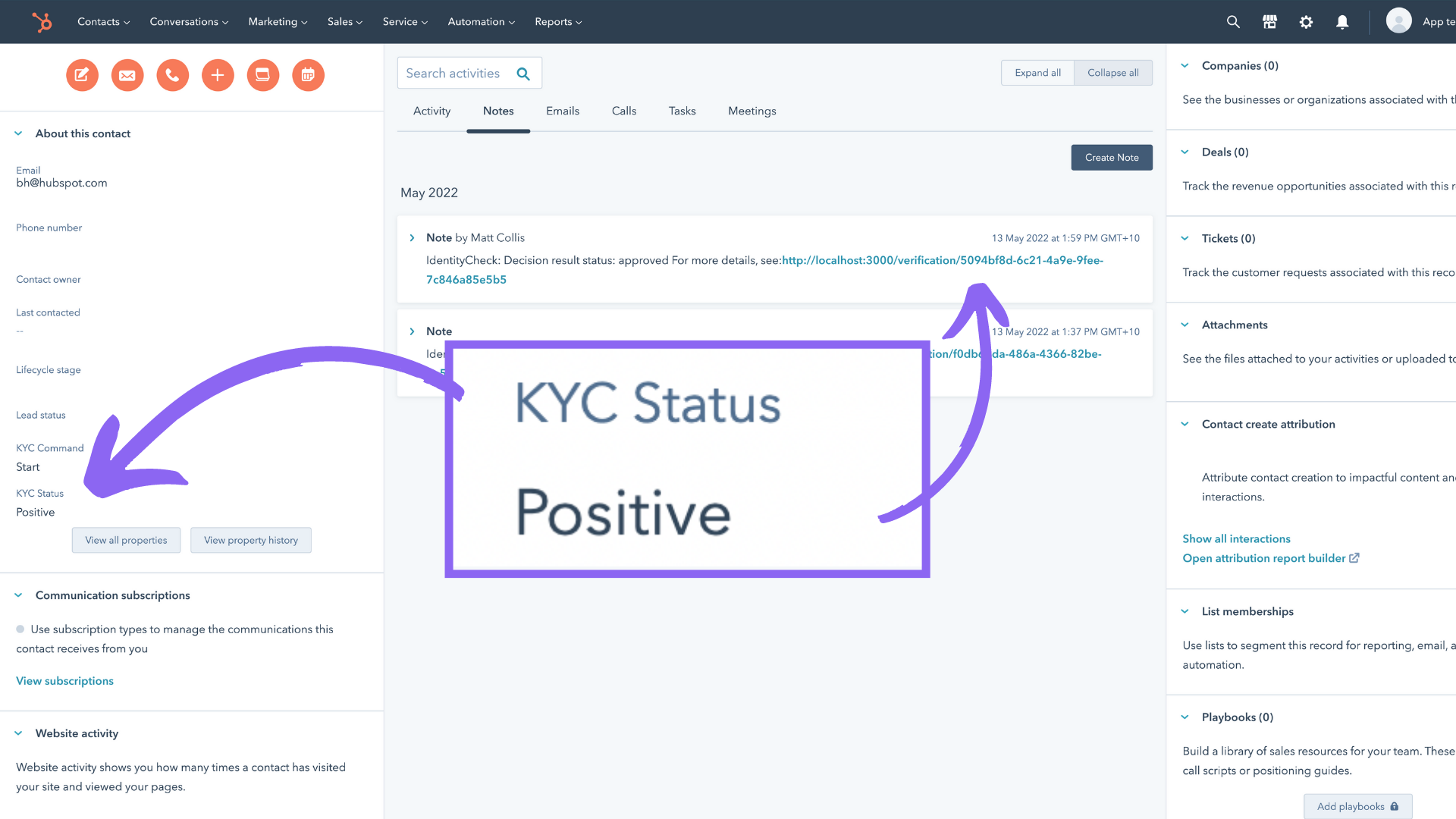Click Expand all activities control
Viewport: 1456px width, 819px height.
pyautogui.click(x=1037, y=72)
